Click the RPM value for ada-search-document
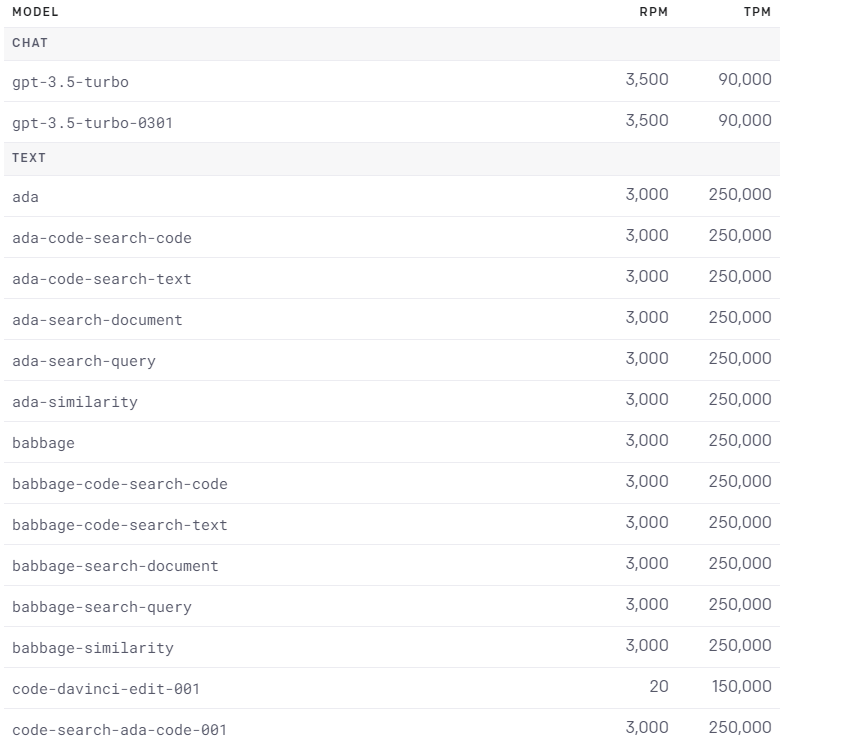This screenshot has width=850, height=740. [x=647, y=318]
